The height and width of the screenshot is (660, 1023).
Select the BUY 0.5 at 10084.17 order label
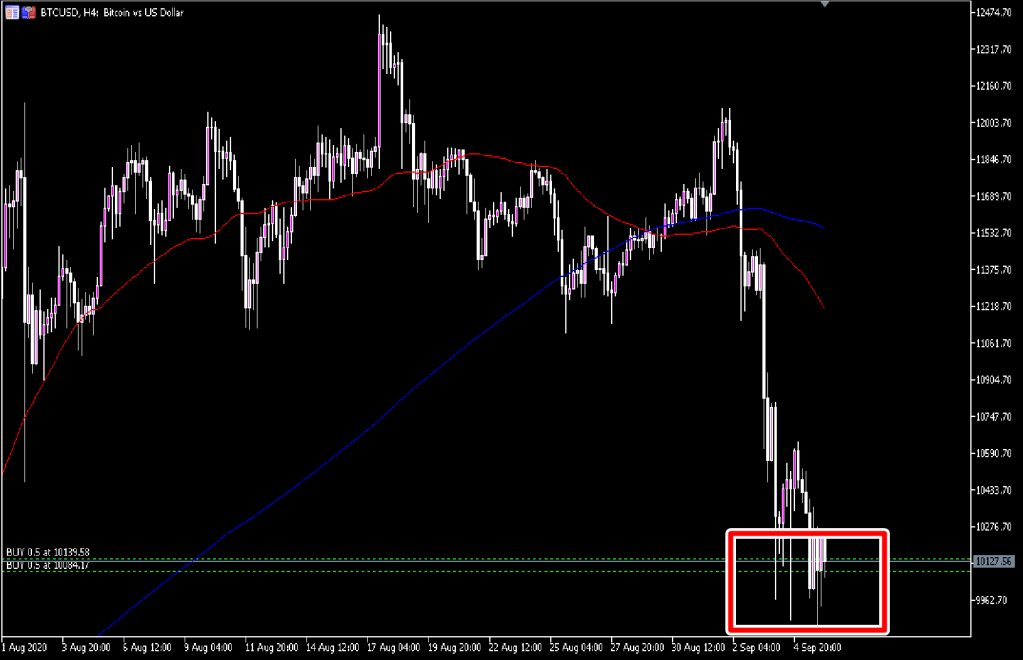coord(48,566)
